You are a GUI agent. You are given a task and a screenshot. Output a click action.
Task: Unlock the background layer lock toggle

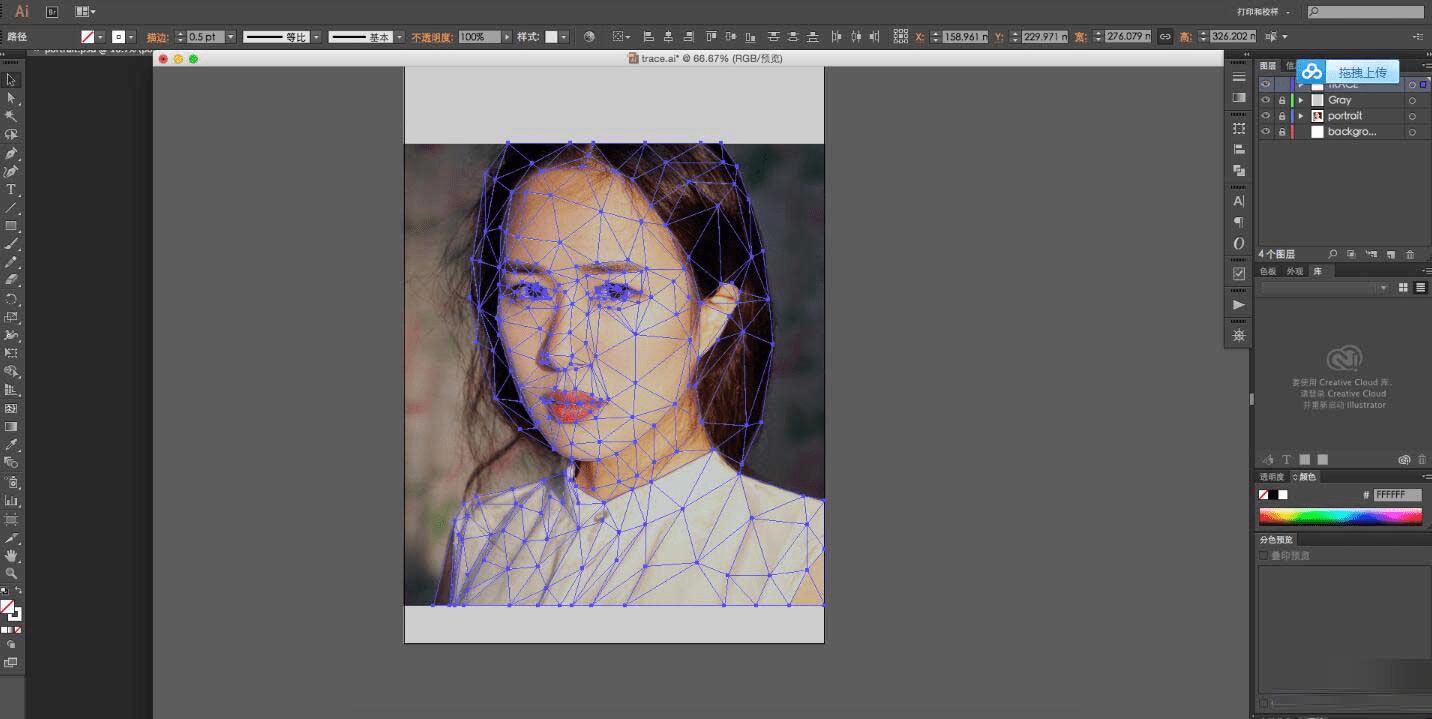[x=1281, y=132]
